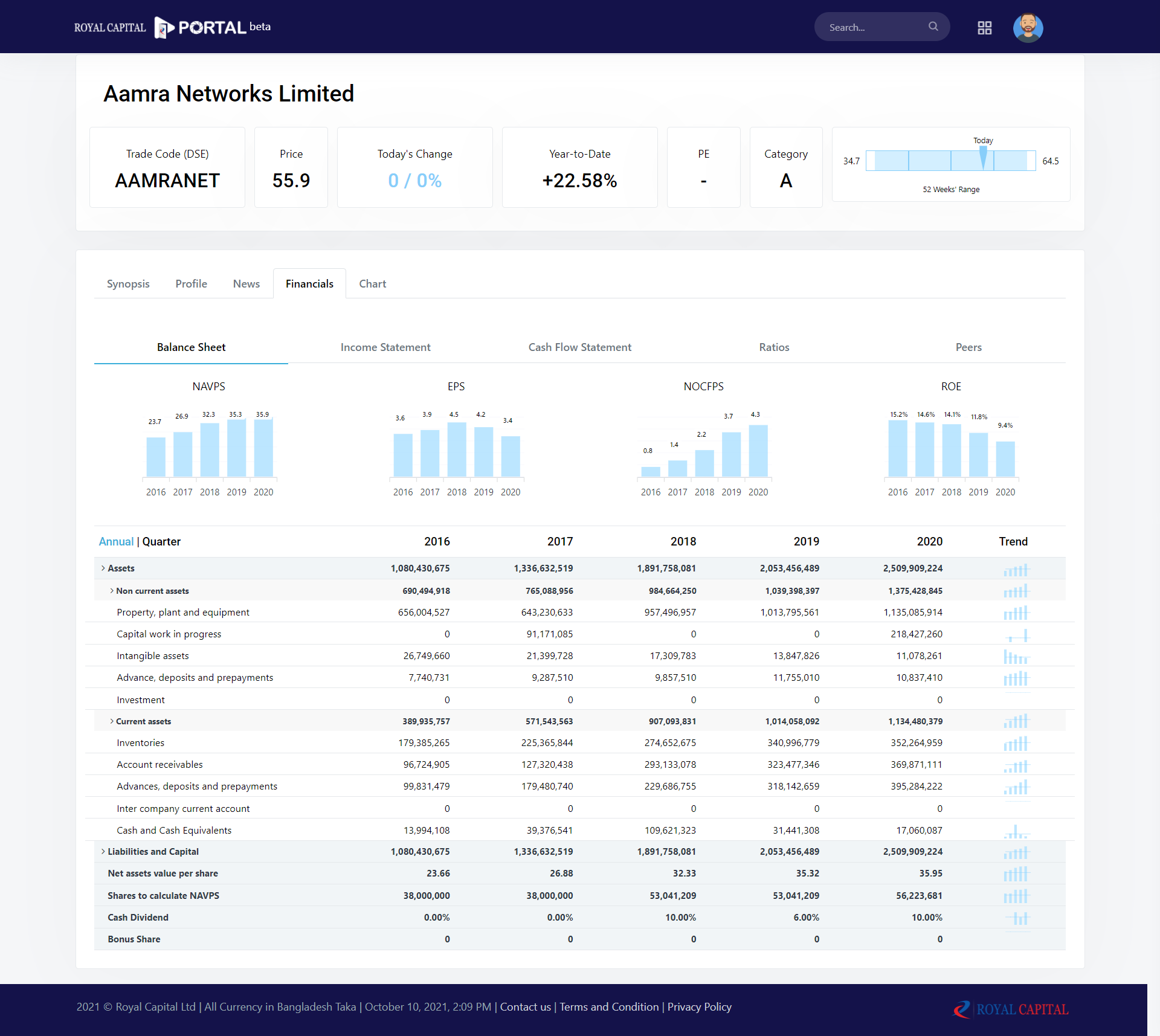Select the Financials tab
Image resolution: width=1160 pixels, height=1036 pixels.
point(309,284)
